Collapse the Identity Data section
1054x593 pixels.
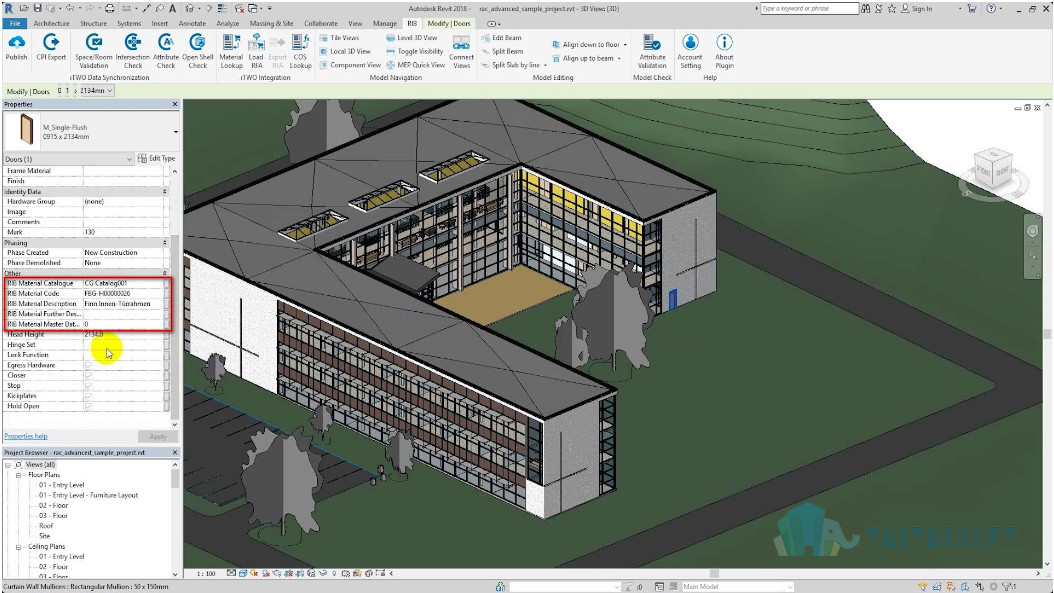[x=165, y=192]
